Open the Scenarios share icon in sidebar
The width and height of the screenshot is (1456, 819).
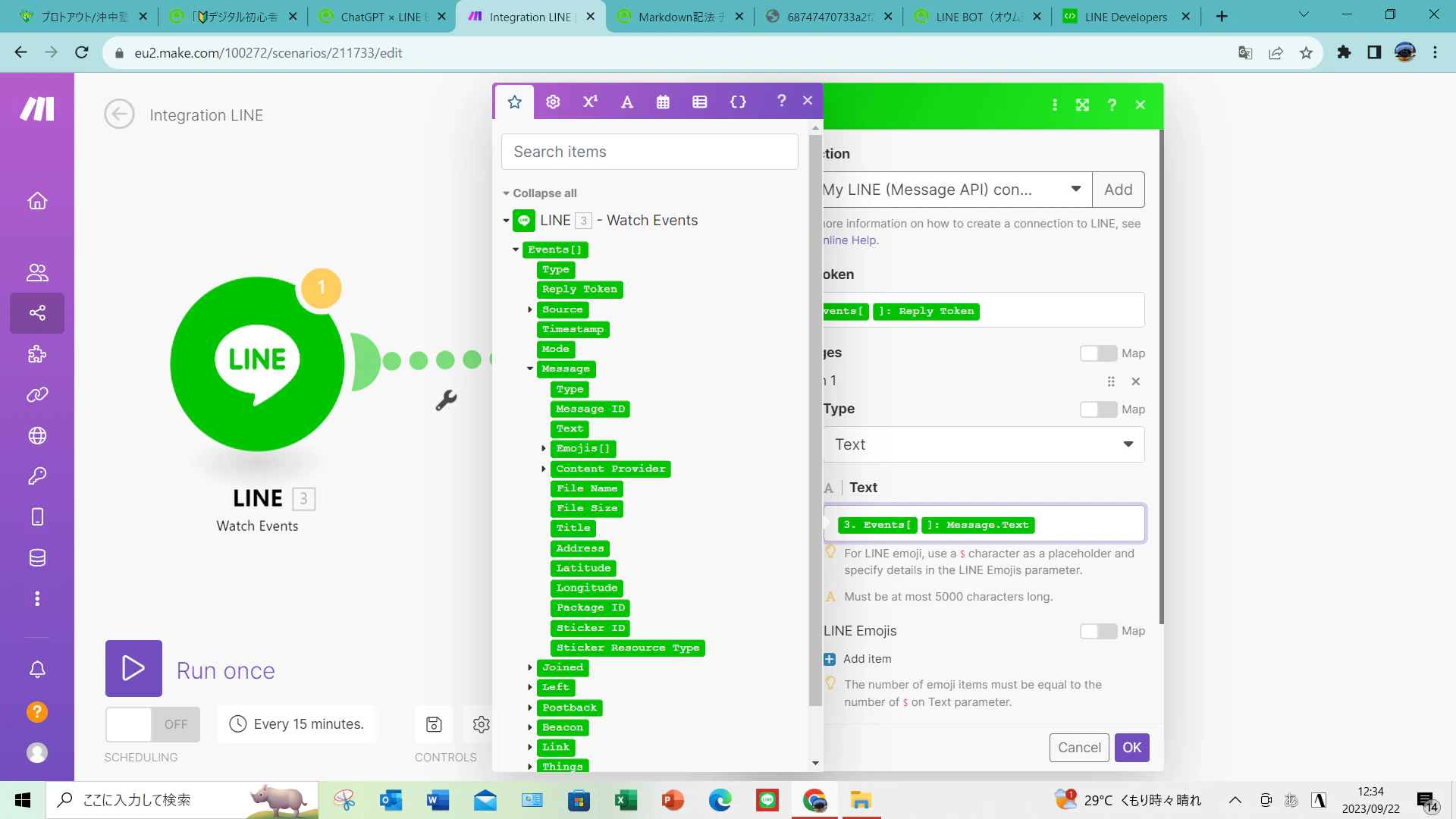pos(37,313)
